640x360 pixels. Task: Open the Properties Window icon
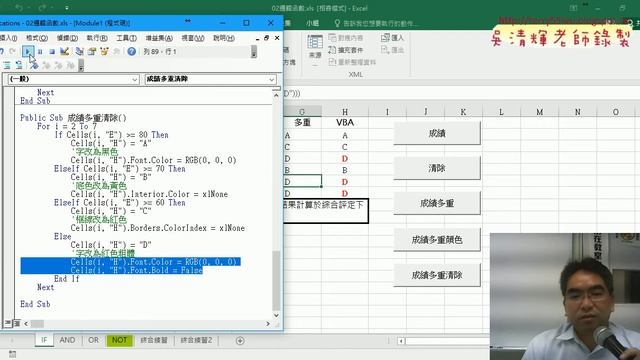pyautogui.click(x=92, y=51)
